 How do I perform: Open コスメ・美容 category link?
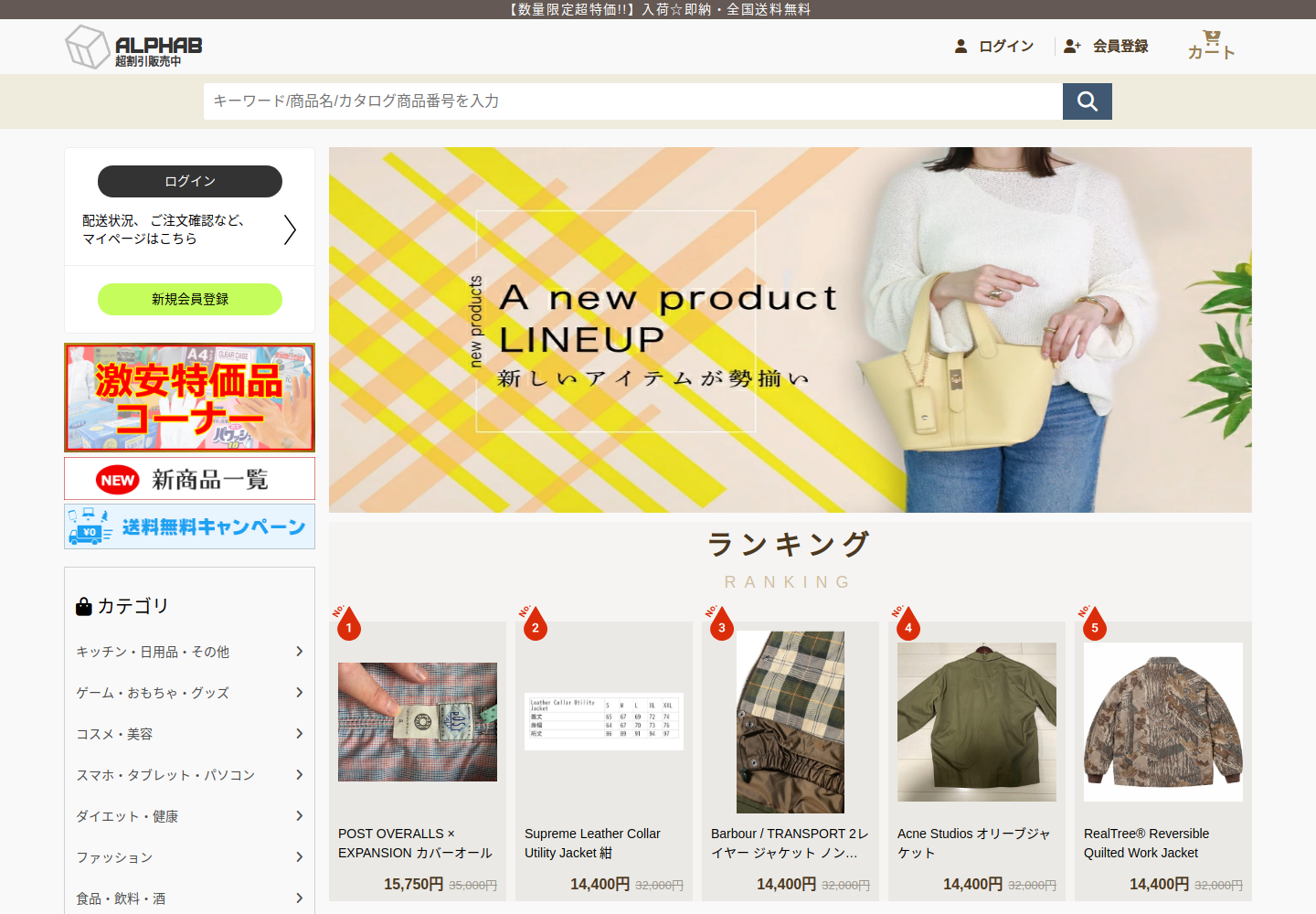[114, 734]
